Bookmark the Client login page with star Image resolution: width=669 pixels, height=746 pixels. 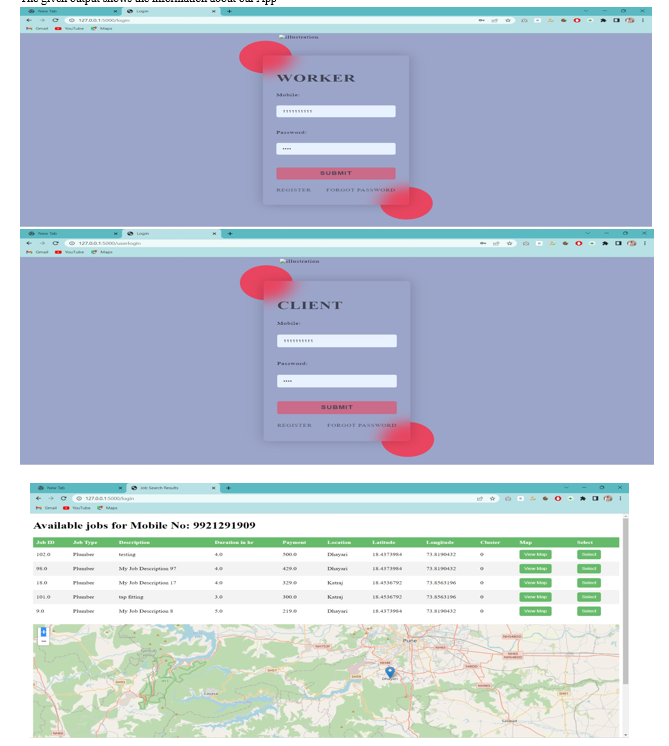(509, 243)
